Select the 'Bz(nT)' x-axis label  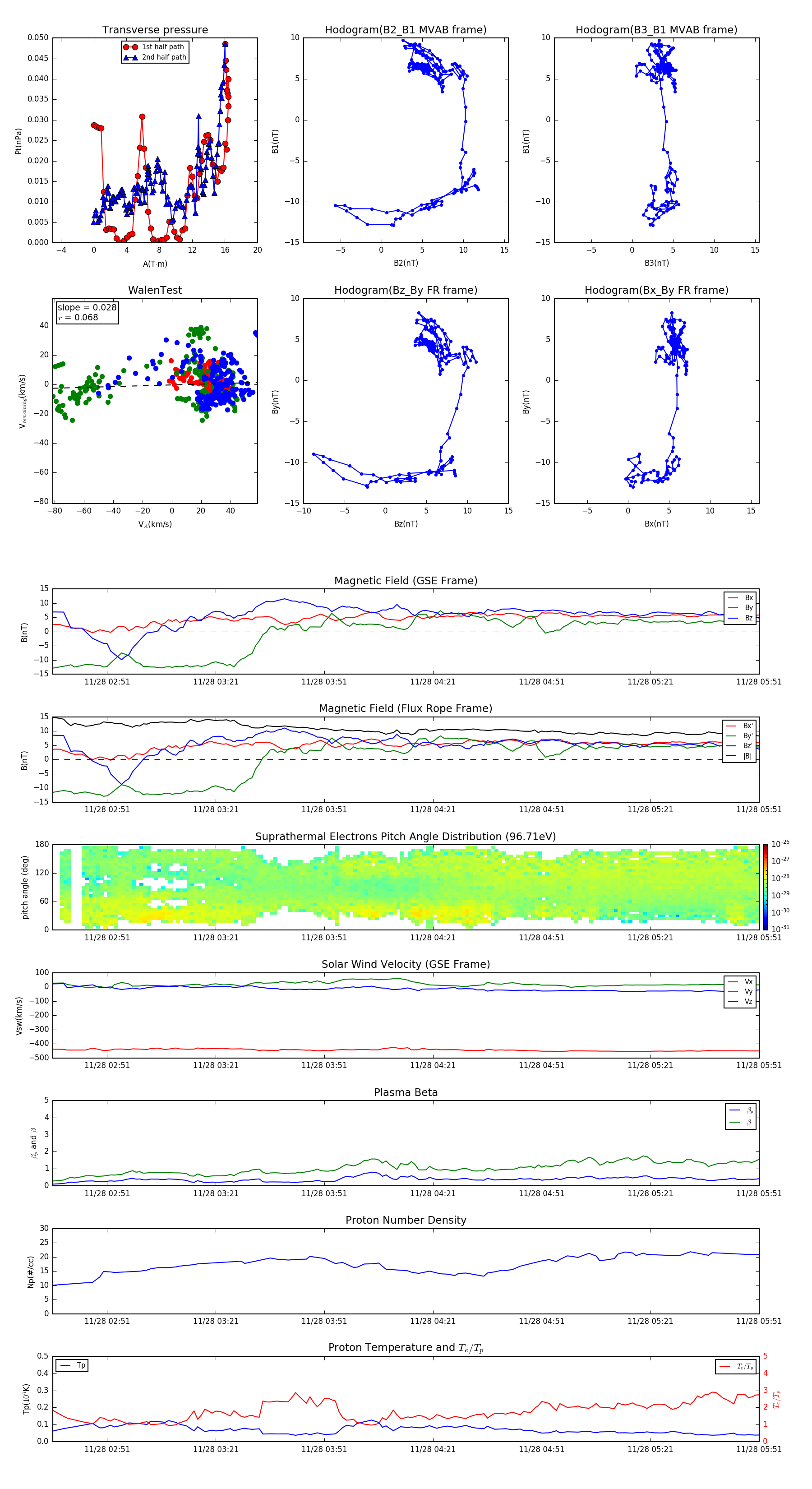pyautogui.click(x=406, y=524)
